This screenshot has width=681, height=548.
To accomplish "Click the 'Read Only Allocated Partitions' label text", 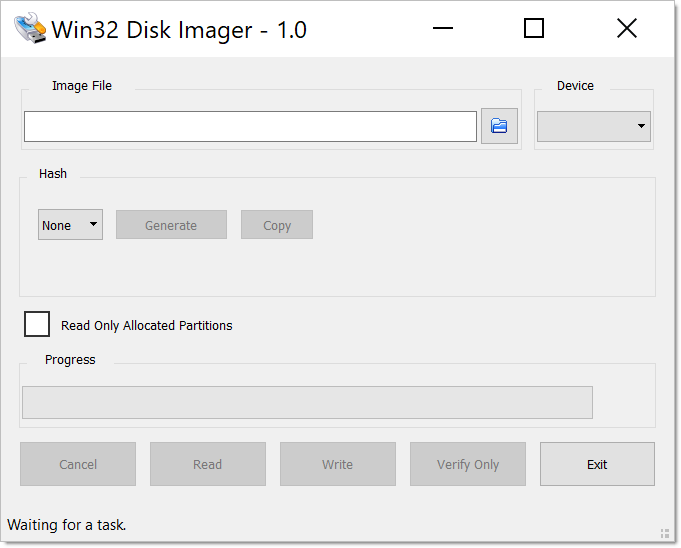I will tap(146, 326).
